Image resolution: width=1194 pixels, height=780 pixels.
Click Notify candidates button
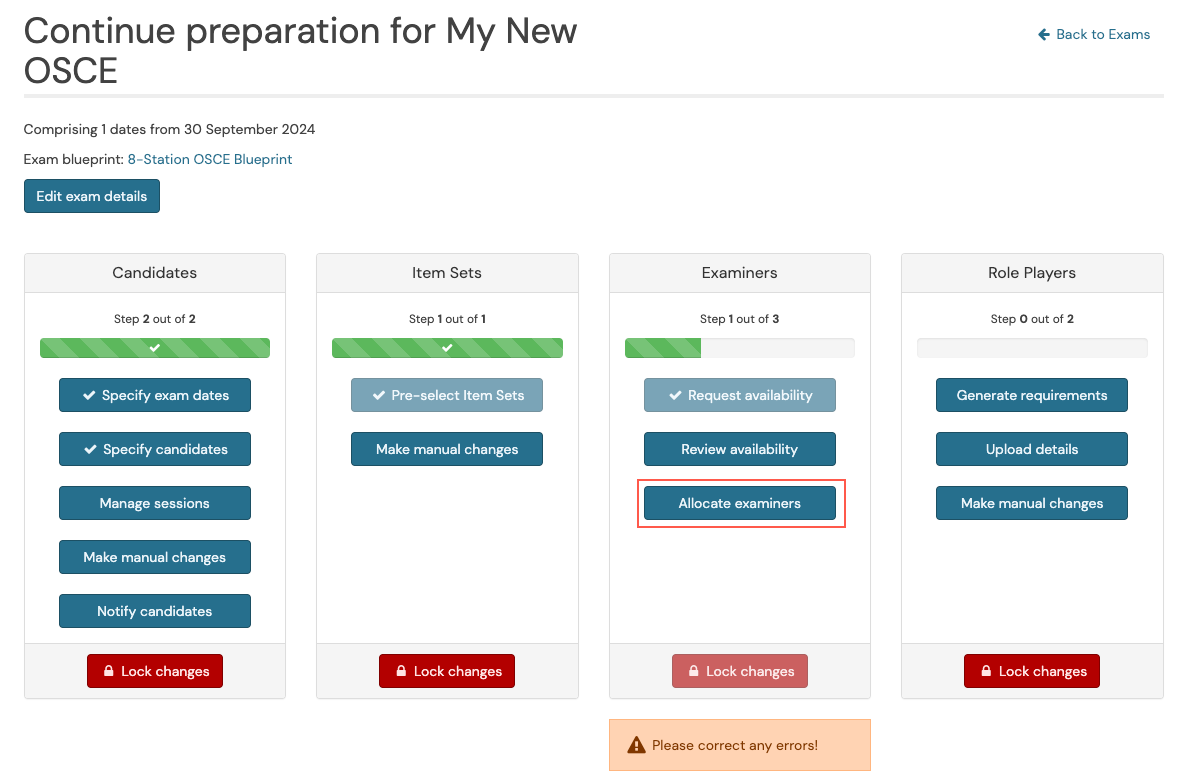[155, 611]
